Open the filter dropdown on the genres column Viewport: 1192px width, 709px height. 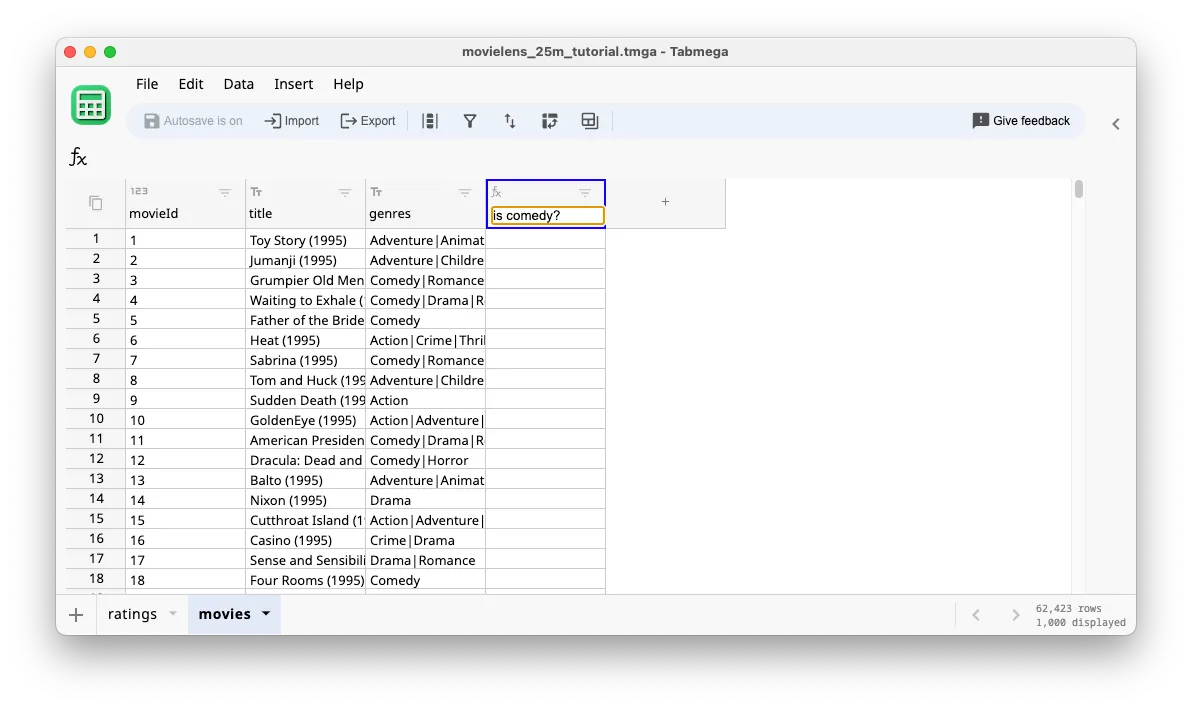[464, 192]
